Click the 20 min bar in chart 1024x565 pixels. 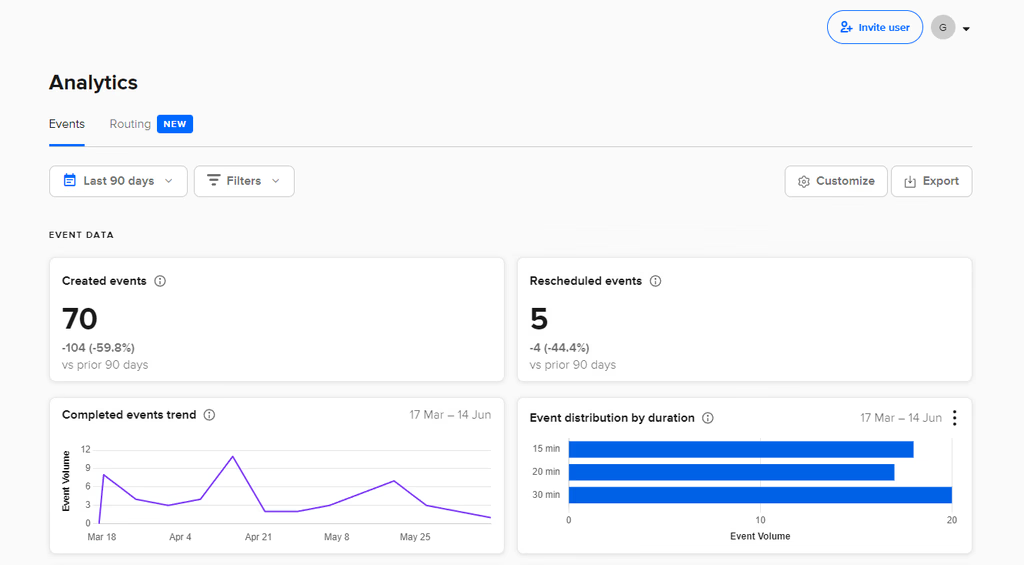pos(731,472)
